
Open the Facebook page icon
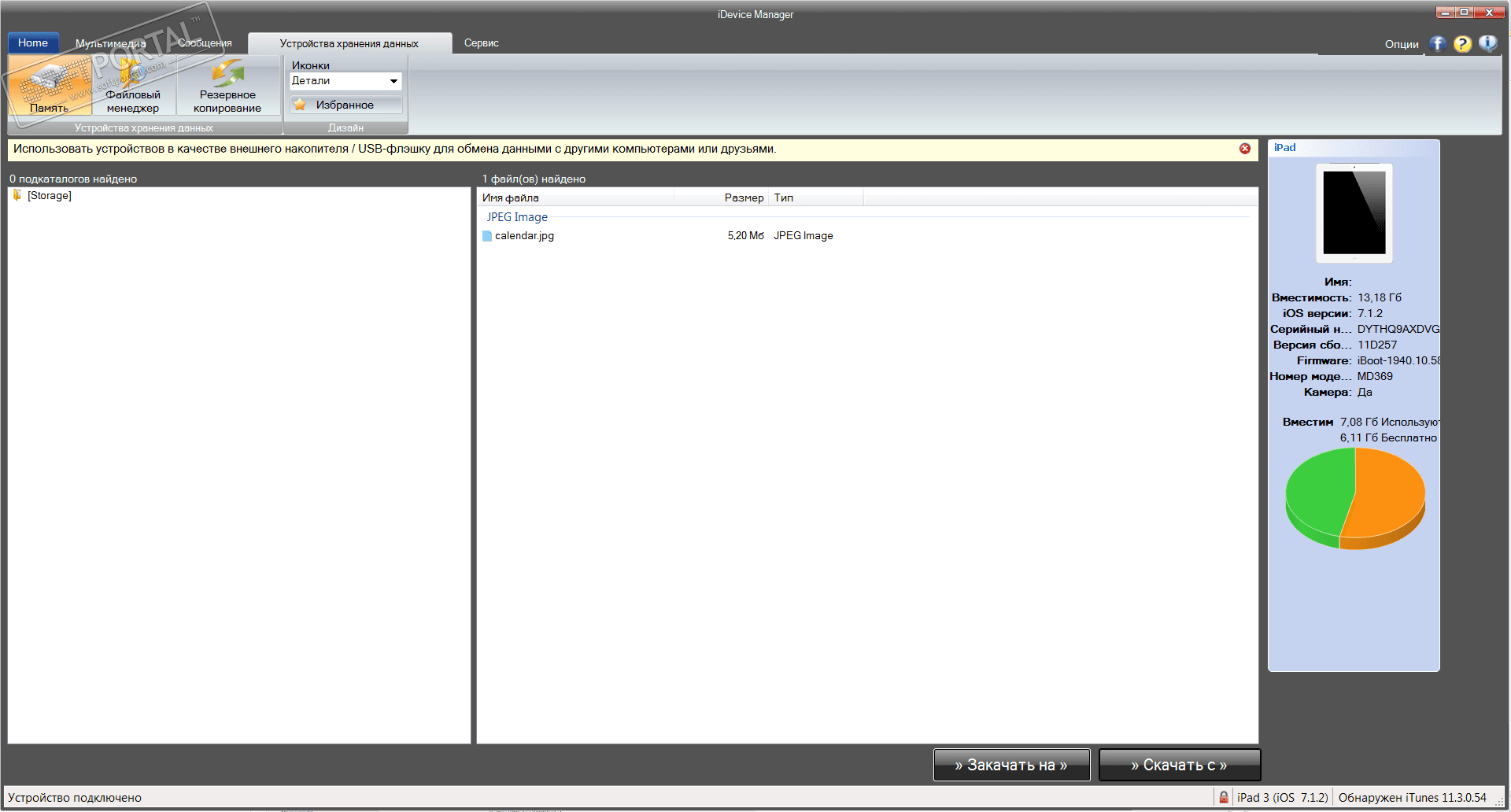(1438, 44)
